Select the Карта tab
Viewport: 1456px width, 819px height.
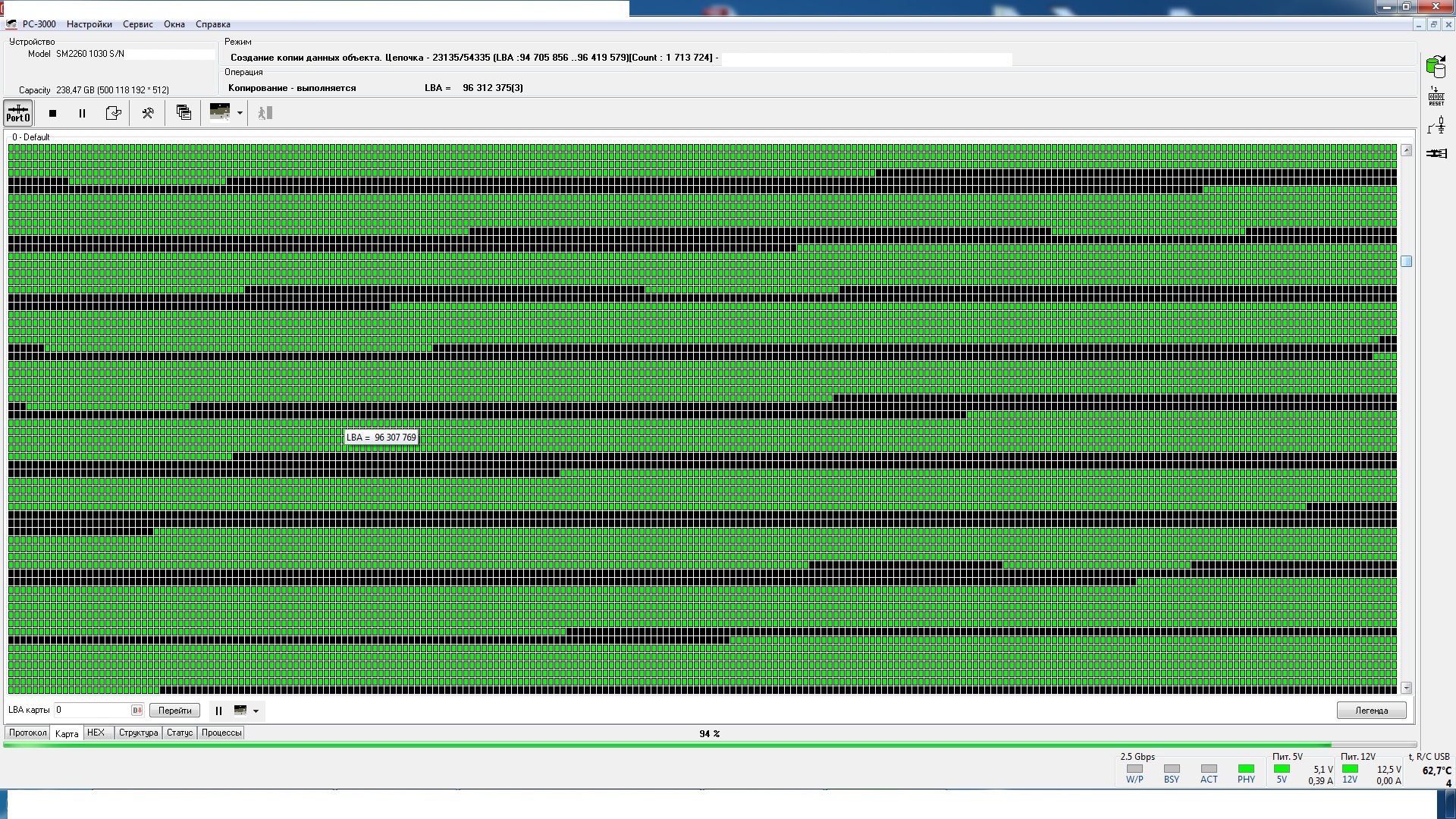click(x=67, y=733)
